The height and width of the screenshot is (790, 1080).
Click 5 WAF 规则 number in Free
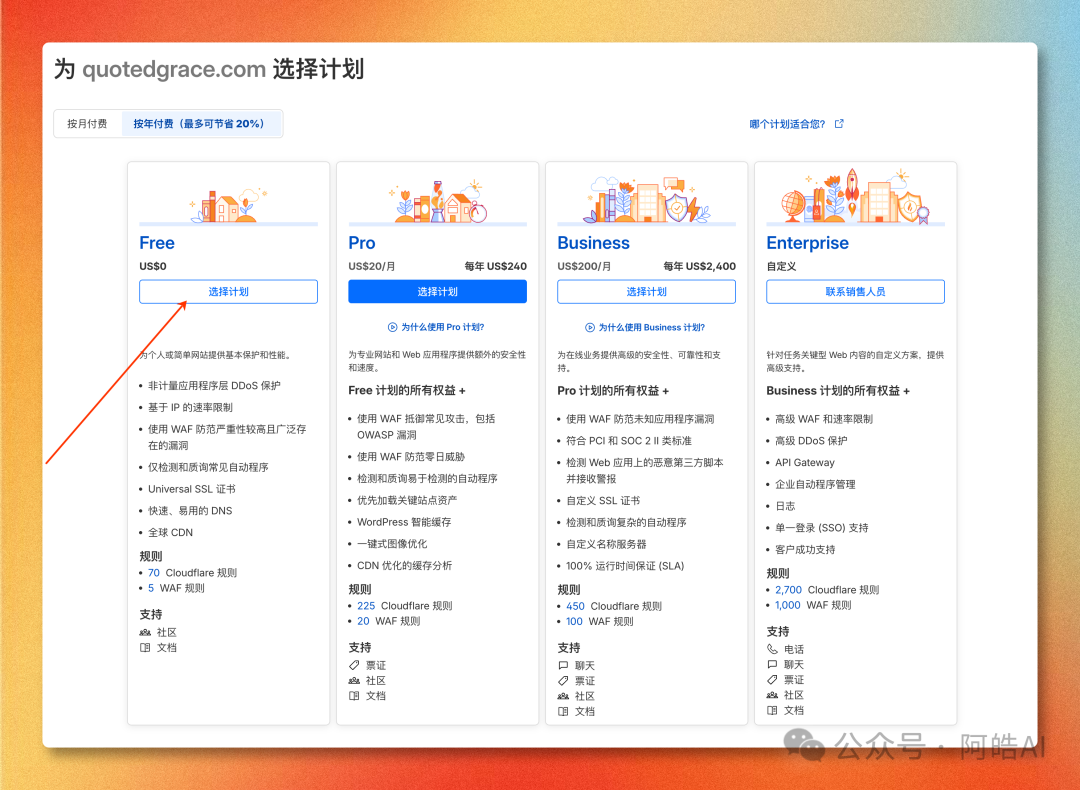(x=151, y=588)
